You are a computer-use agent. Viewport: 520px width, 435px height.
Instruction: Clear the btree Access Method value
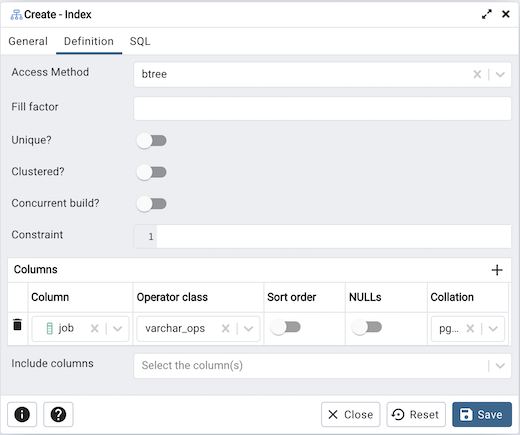(x=477, y=74)
